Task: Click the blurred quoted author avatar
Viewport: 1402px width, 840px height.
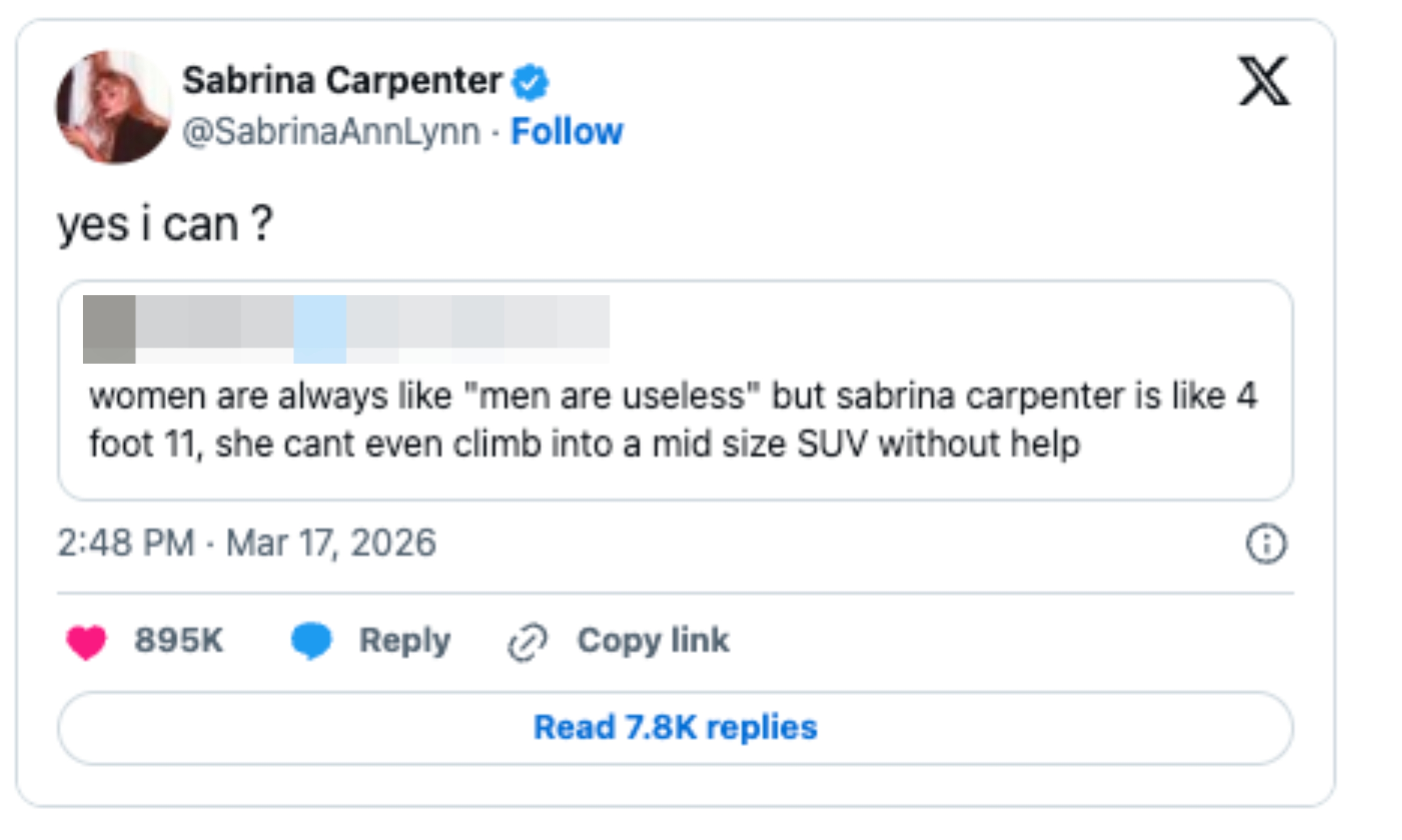Action: pos(109,329)
